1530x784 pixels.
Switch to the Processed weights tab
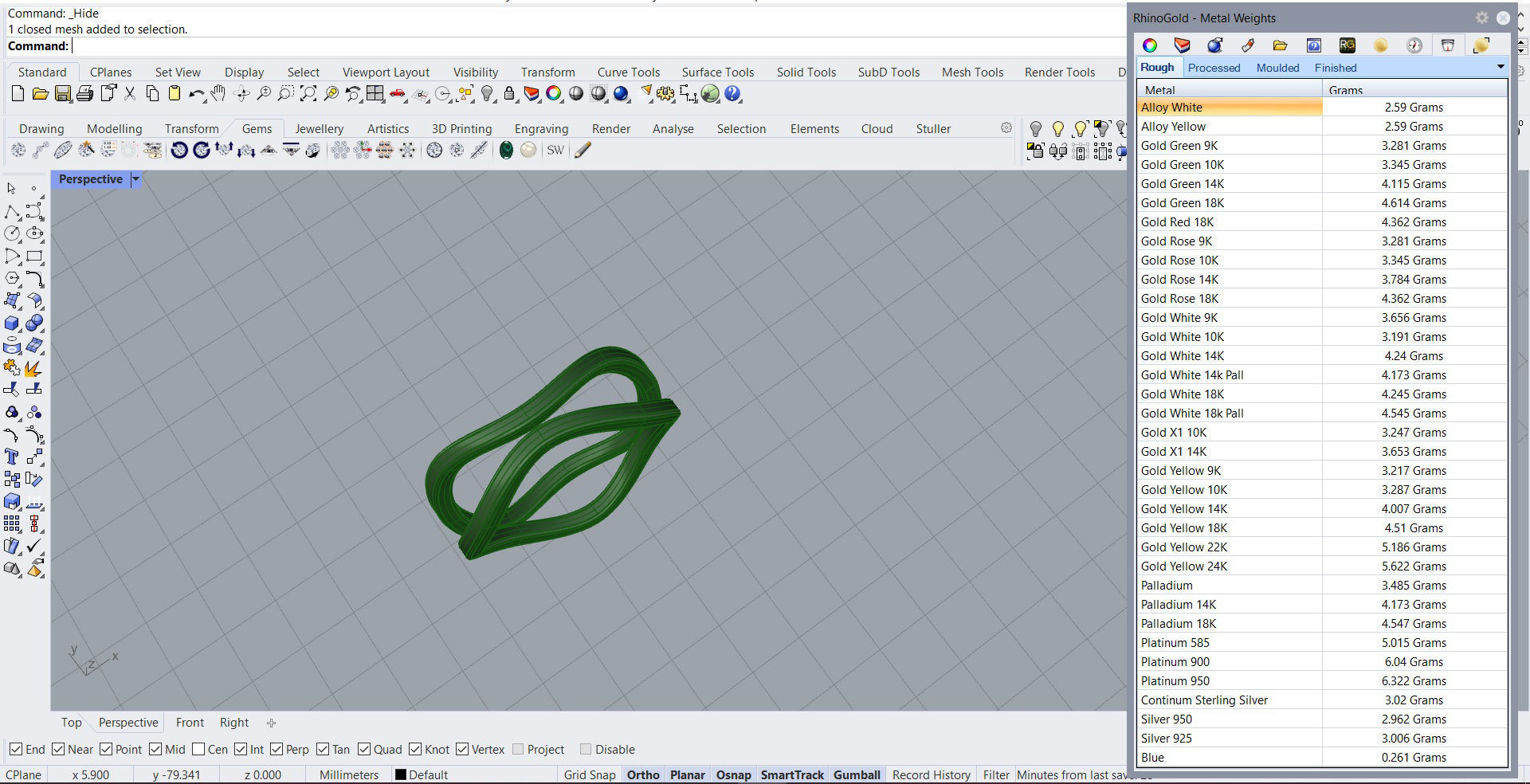[x=1214, y=68]
